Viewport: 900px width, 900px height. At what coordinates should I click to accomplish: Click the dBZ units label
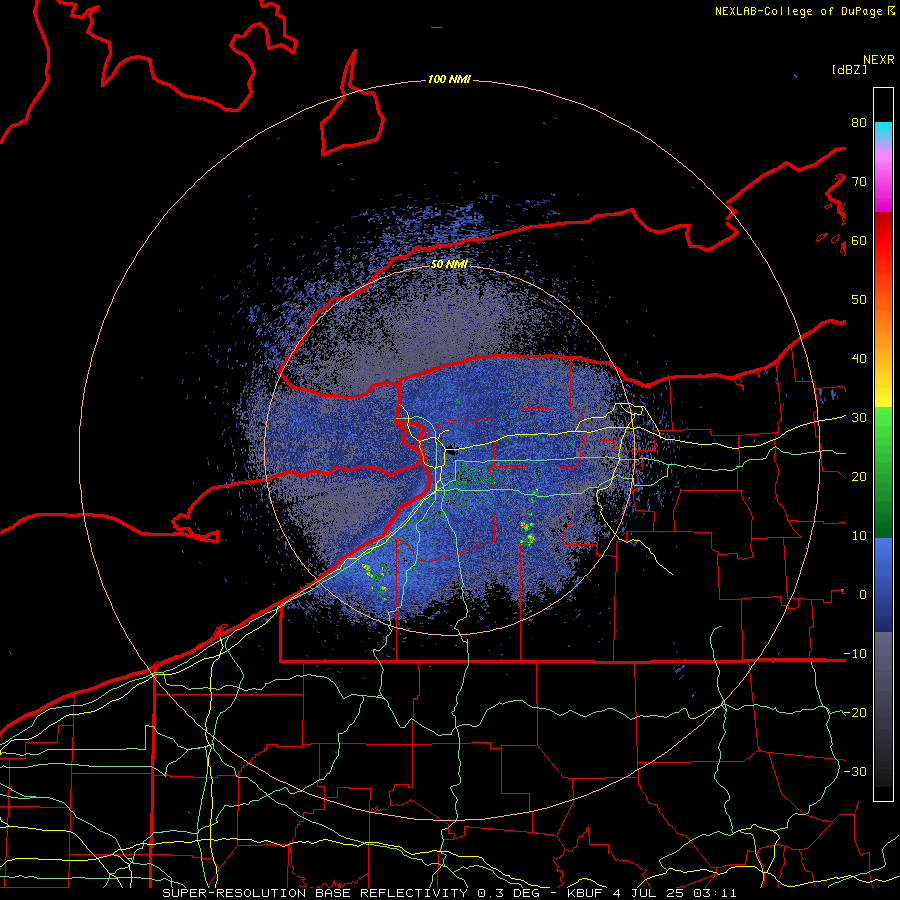849,69
